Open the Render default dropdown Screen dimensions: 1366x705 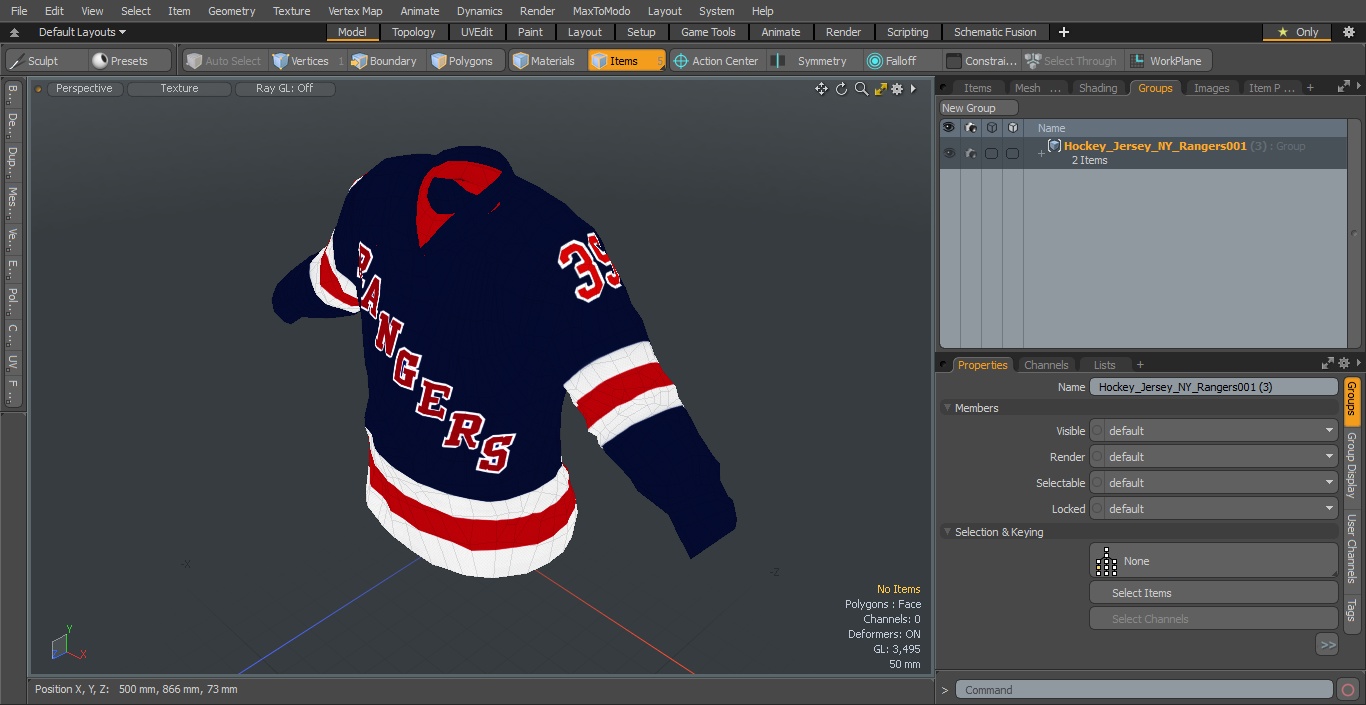pos(1220,457)
